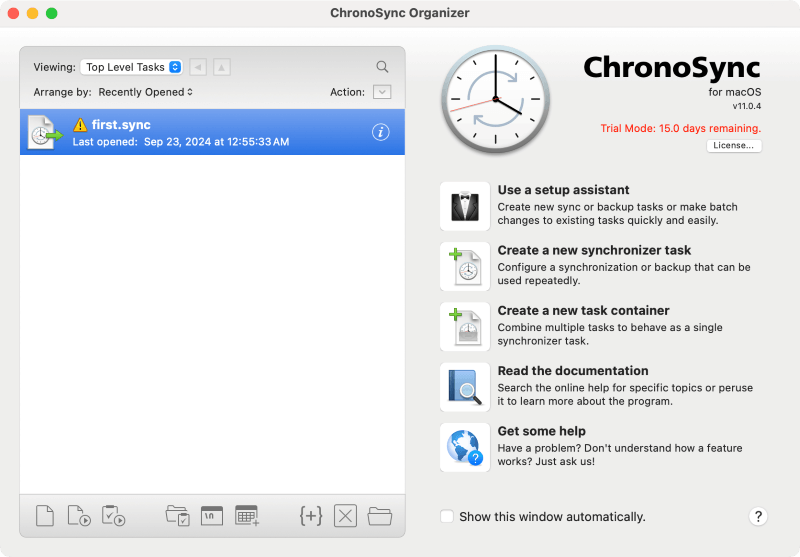Image resolution: width=800 pixels, height=557 pixels.
Task: Enable Show this window automatically checkbox
Action: (447, 516)
